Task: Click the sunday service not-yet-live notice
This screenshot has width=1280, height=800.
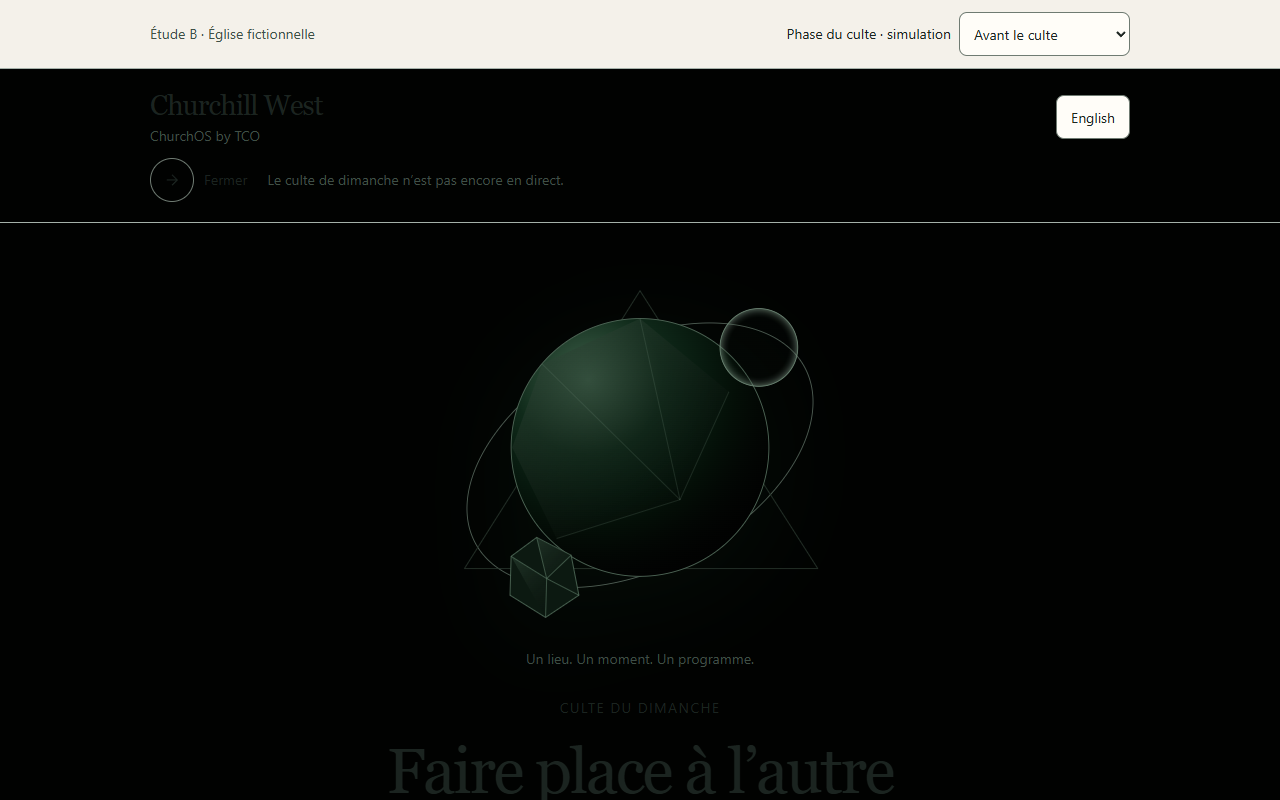Action: [x=416, y=180]
